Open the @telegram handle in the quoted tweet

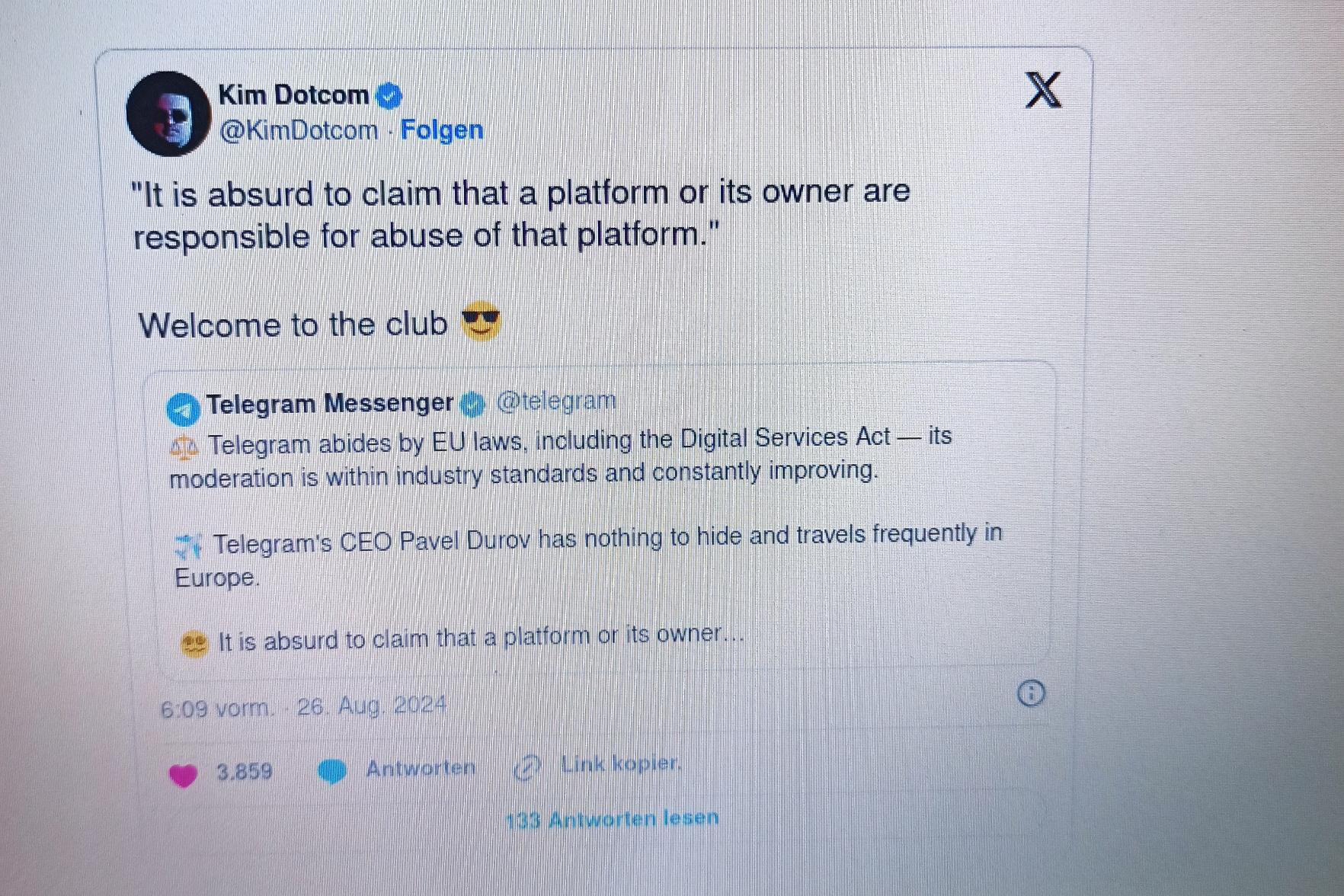coord(556,401)
